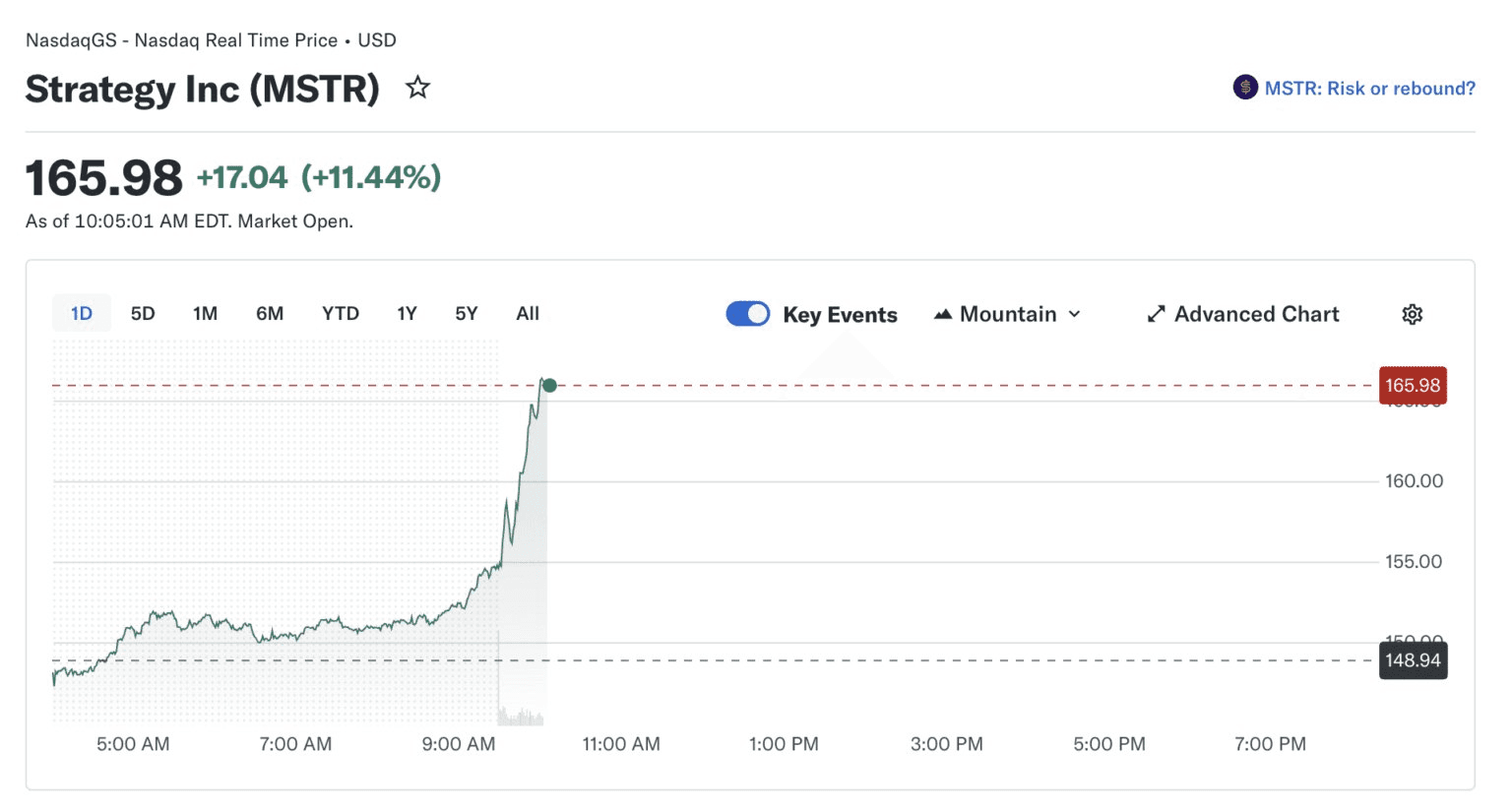
Task: Toggle Key Events off then verify chart updates
Action: (x=747, y=313)
